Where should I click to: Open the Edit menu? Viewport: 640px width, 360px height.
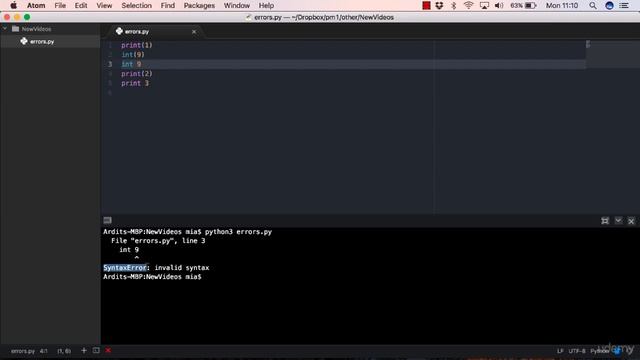click(81, 5)
